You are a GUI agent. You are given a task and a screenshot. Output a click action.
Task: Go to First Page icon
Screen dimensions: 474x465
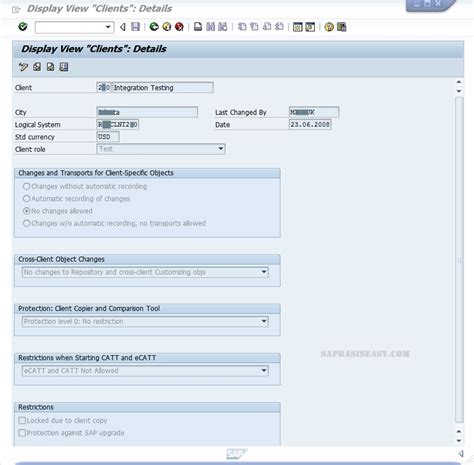click(242, 27)
